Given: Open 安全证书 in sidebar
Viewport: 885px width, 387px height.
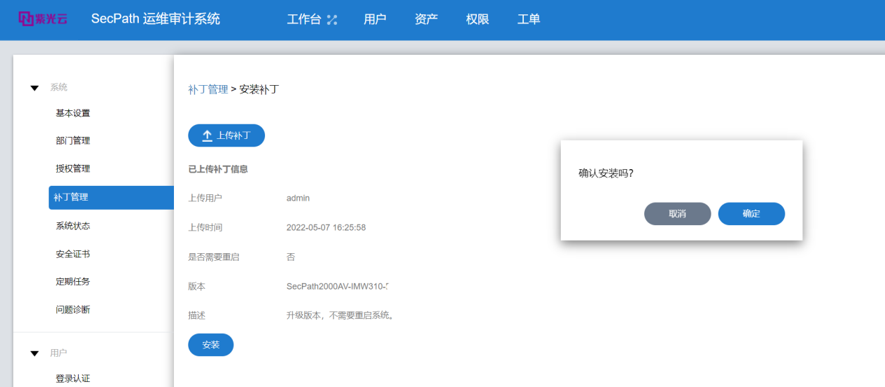Looking at the screenshot, I should [73, 254].
